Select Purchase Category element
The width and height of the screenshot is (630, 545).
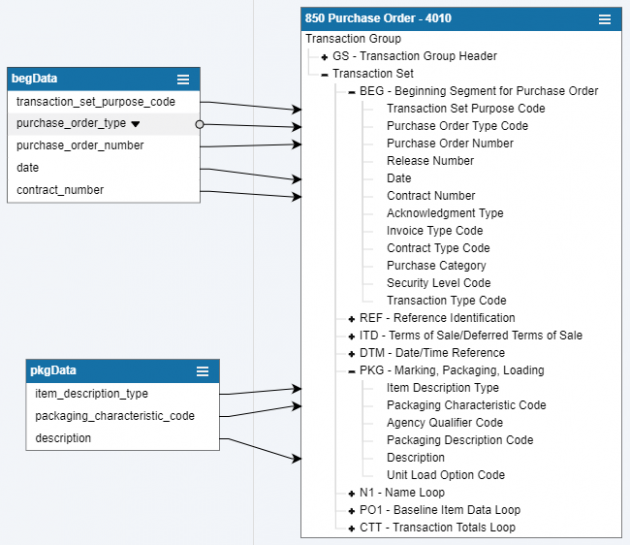coord(436,266)
